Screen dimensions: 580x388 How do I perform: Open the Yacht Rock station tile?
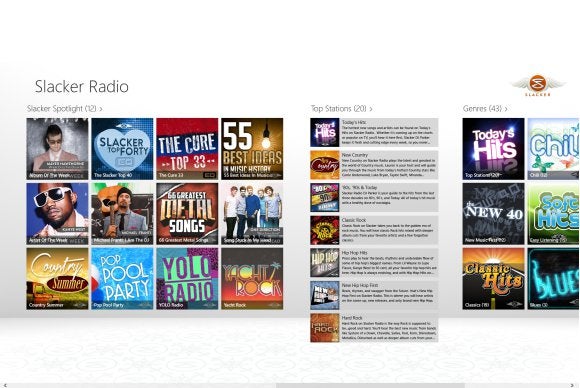coord(252,279)
